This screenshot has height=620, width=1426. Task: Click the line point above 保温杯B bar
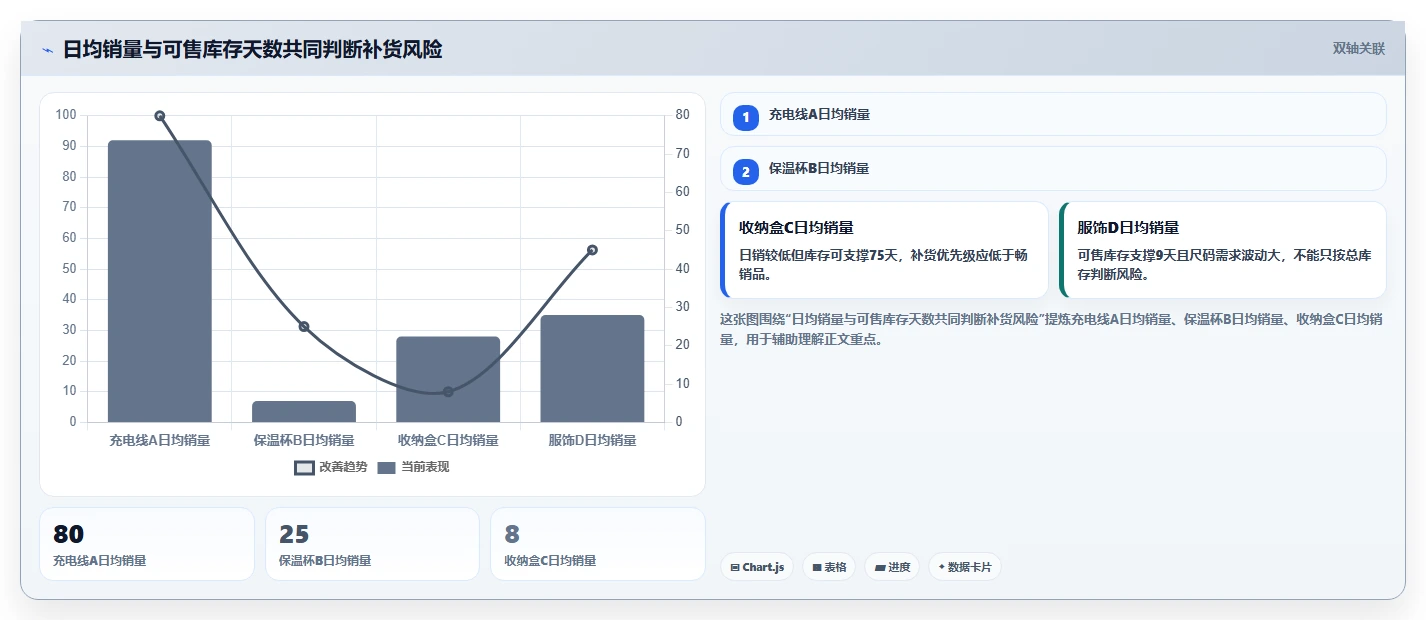point(304,327)
